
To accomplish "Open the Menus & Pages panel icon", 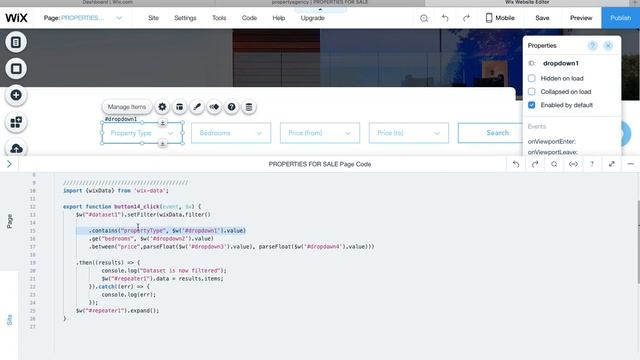I will [16, 42].
